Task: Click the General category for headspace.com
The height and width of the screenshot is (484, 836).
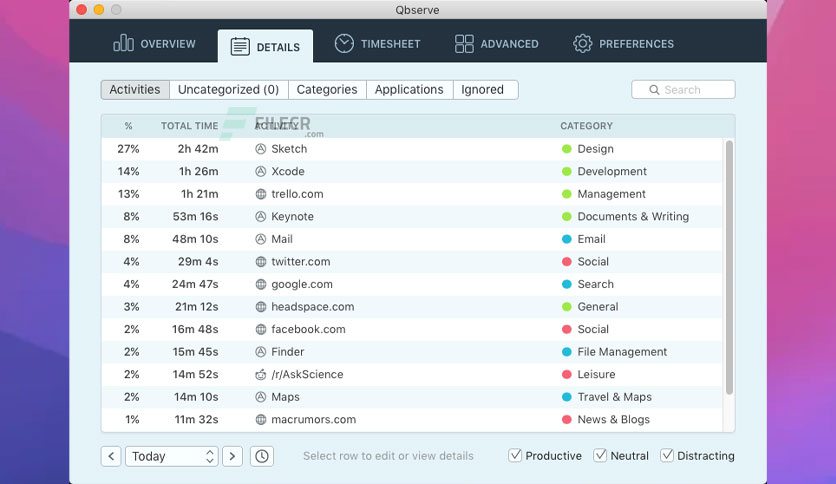Action: (598, 306)
